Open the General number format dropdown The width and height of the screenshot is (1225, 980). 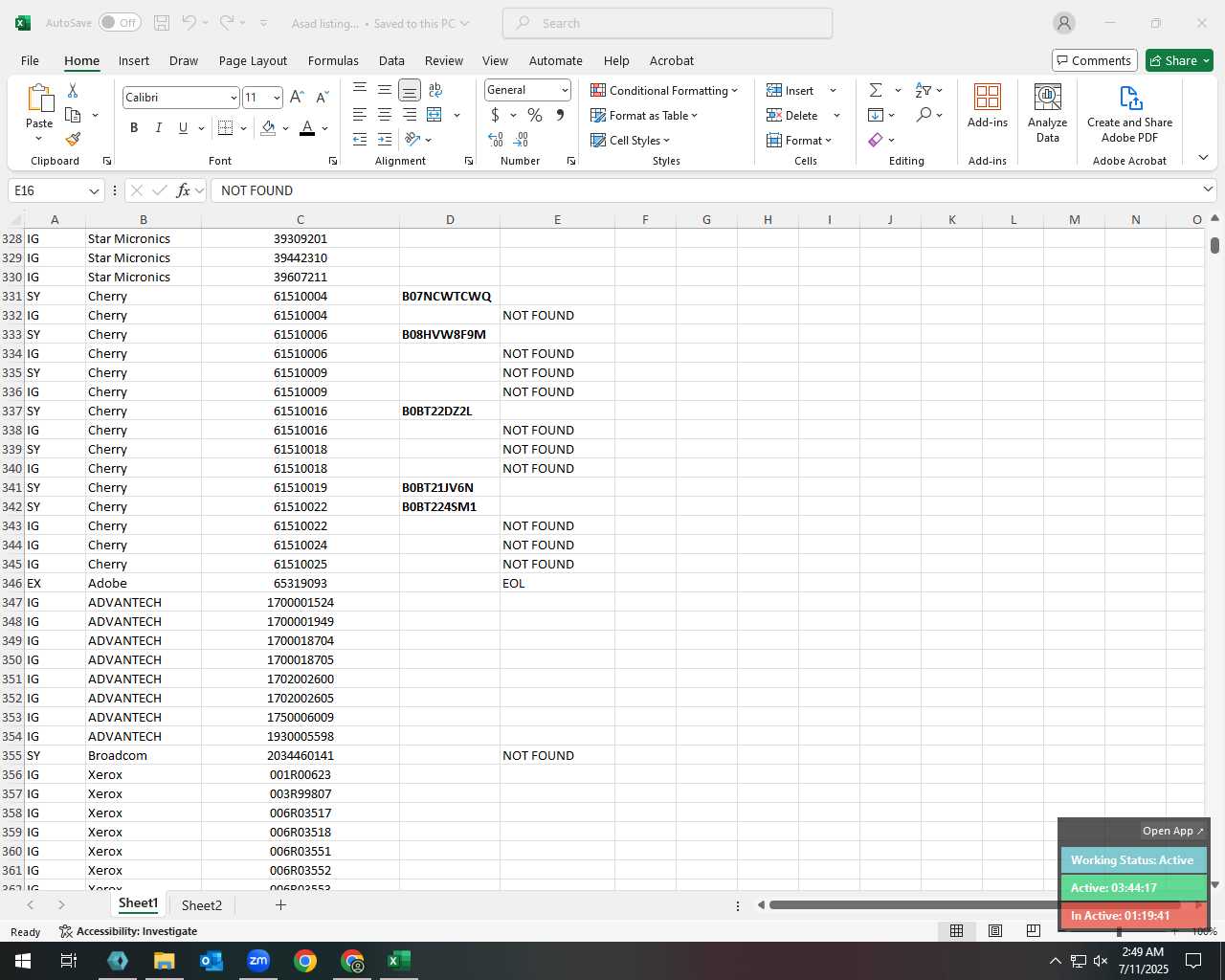pos(565,90)
